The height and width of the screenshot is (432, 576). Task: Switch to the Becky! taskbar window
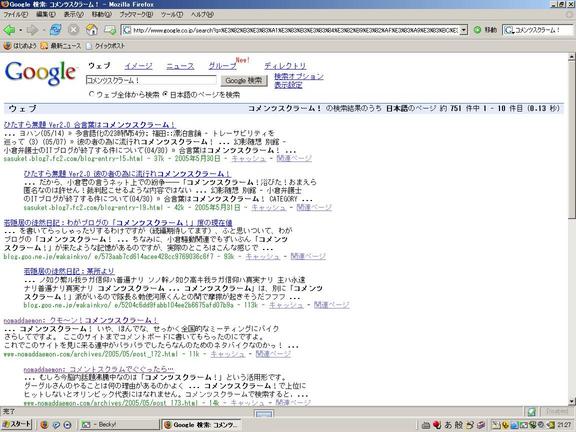point(119,425)
